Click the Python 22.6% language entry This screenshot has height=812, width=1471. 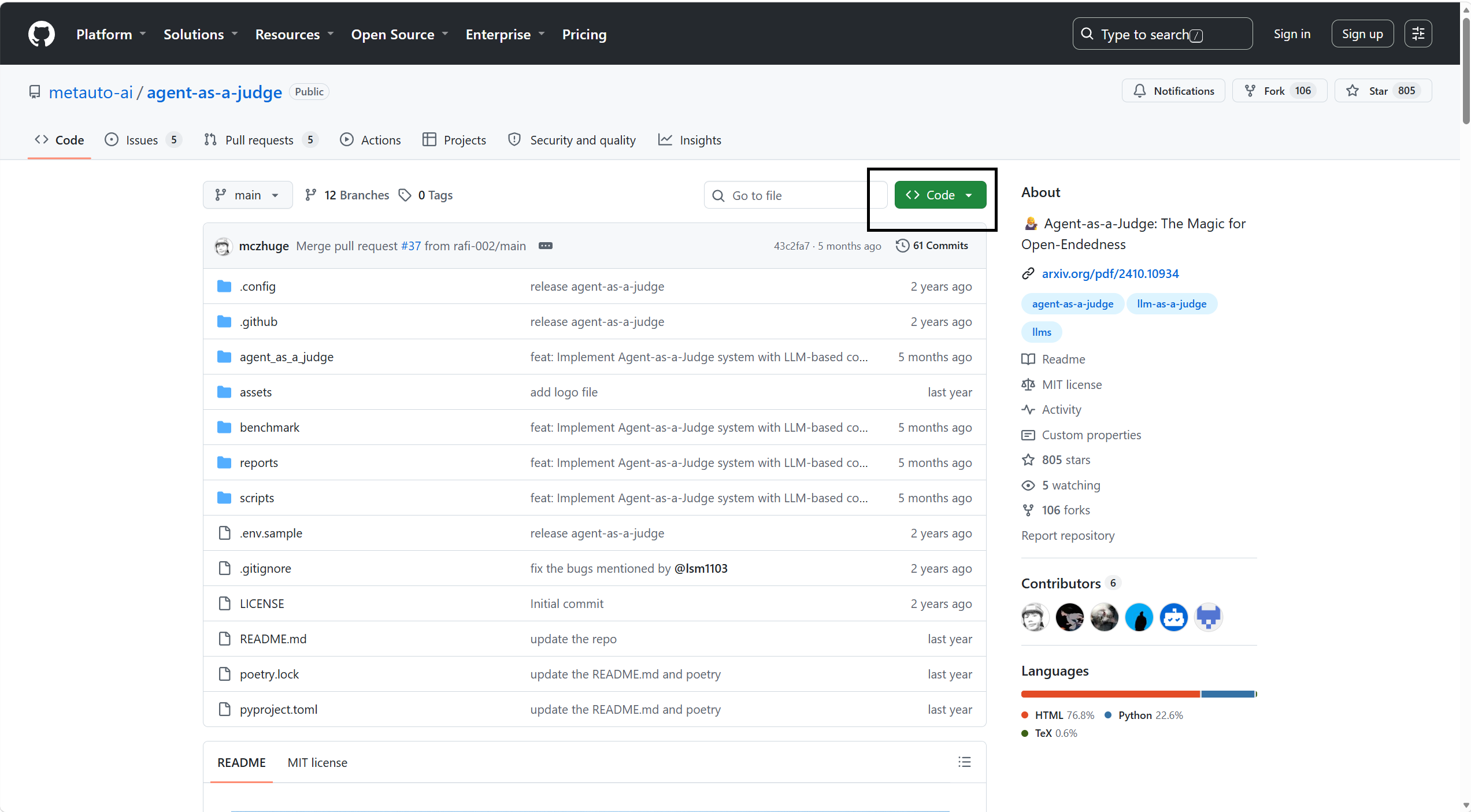(x=1144, y=715)
